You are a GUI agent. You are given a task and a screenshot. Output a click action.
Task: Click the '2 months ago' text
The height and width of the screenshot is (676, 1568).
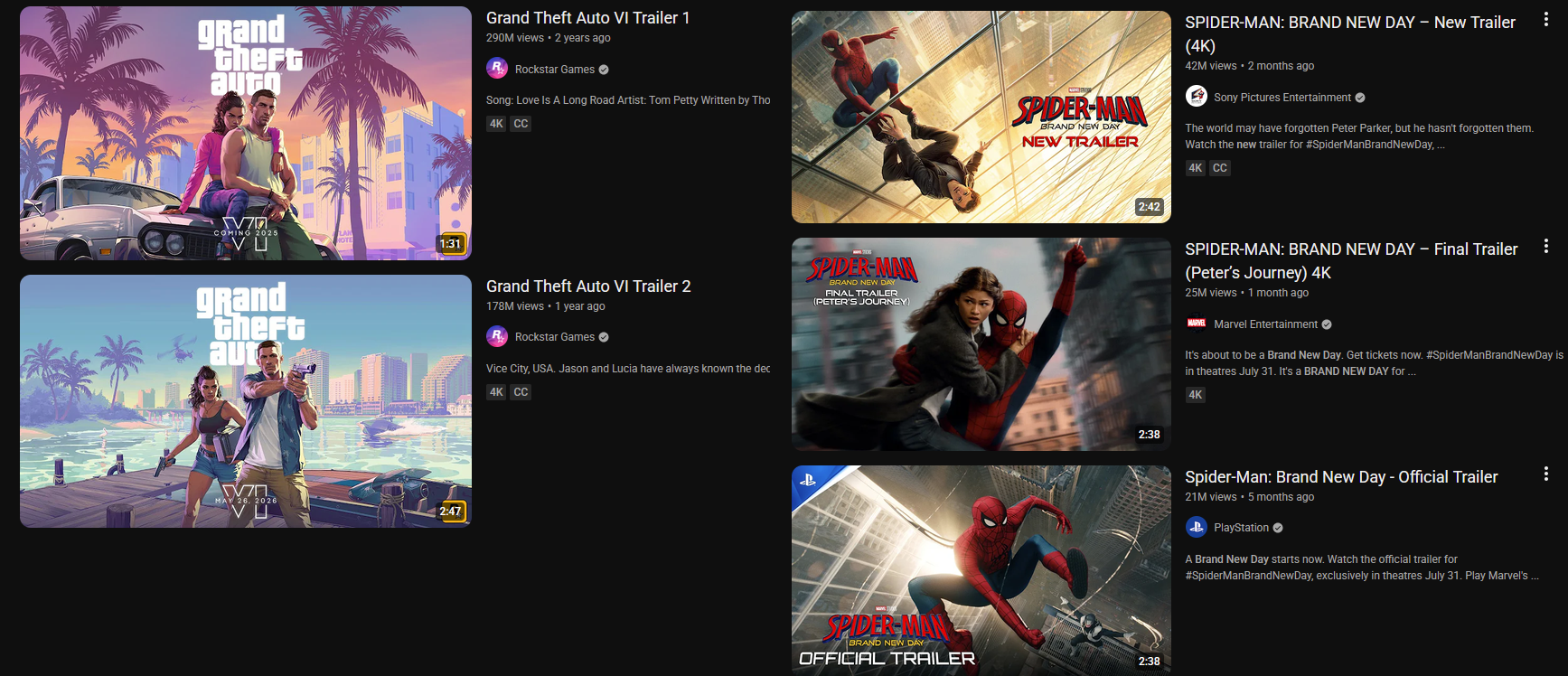tap(1282, 66)
